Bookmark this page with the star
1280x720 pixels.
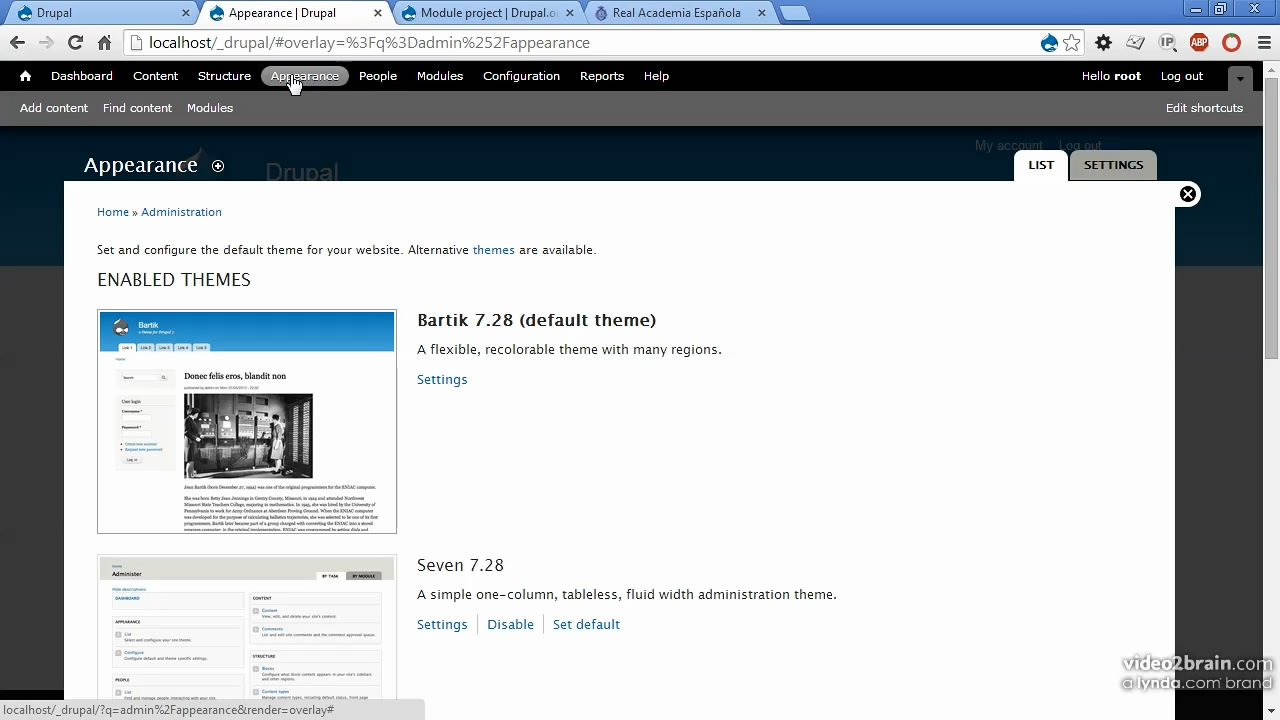1072,43
